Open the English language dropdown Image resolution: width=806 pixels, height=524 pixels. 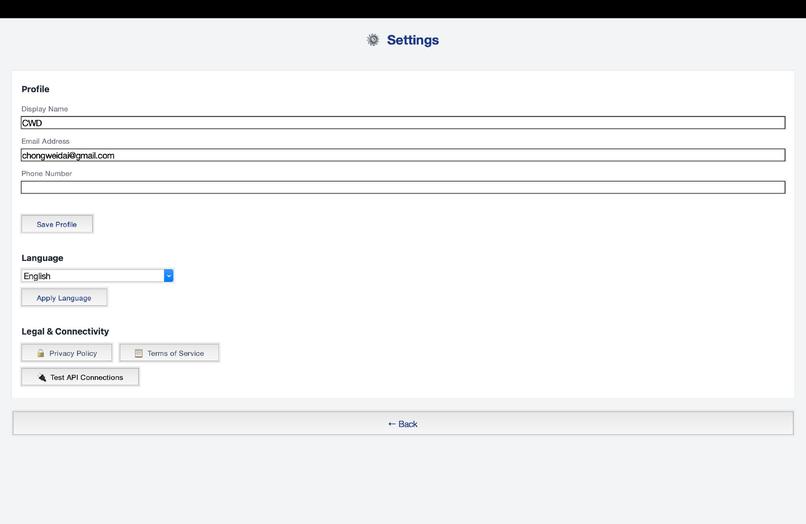coord(97,276)
